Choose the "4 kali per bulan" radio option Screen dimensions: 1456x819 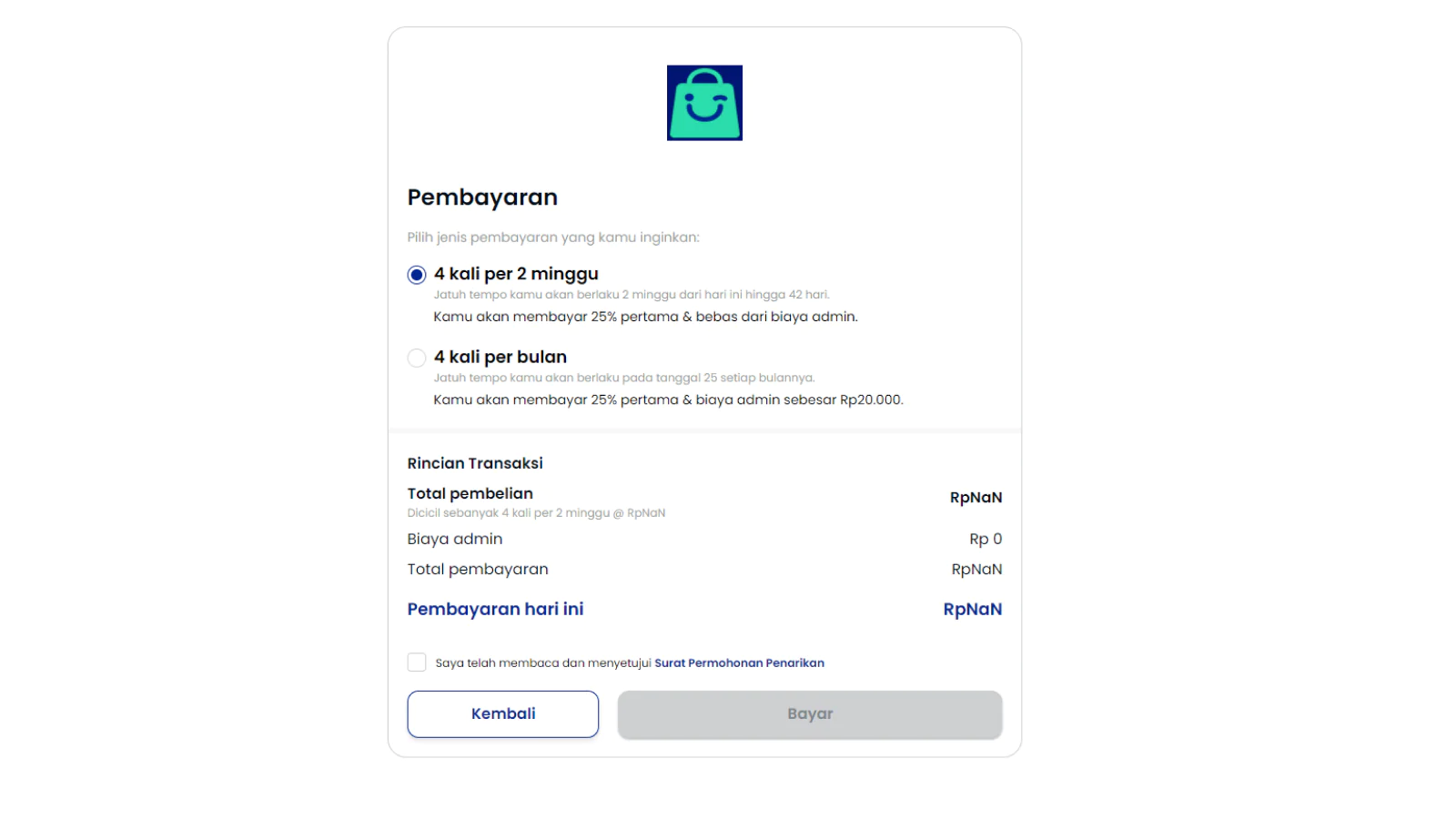tap(417, 358)
